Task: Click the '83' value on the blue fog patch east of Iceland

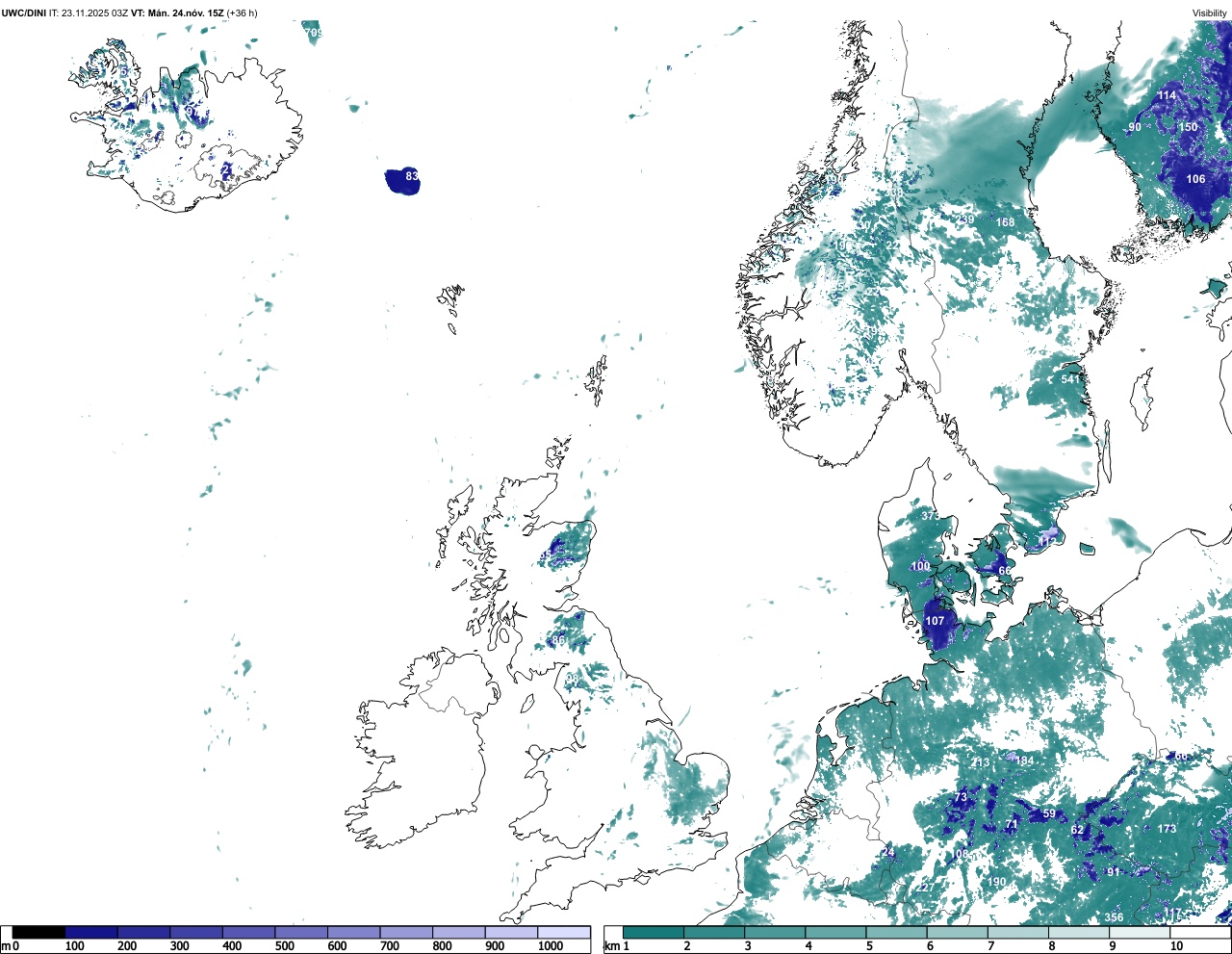Action: (412, 176)
